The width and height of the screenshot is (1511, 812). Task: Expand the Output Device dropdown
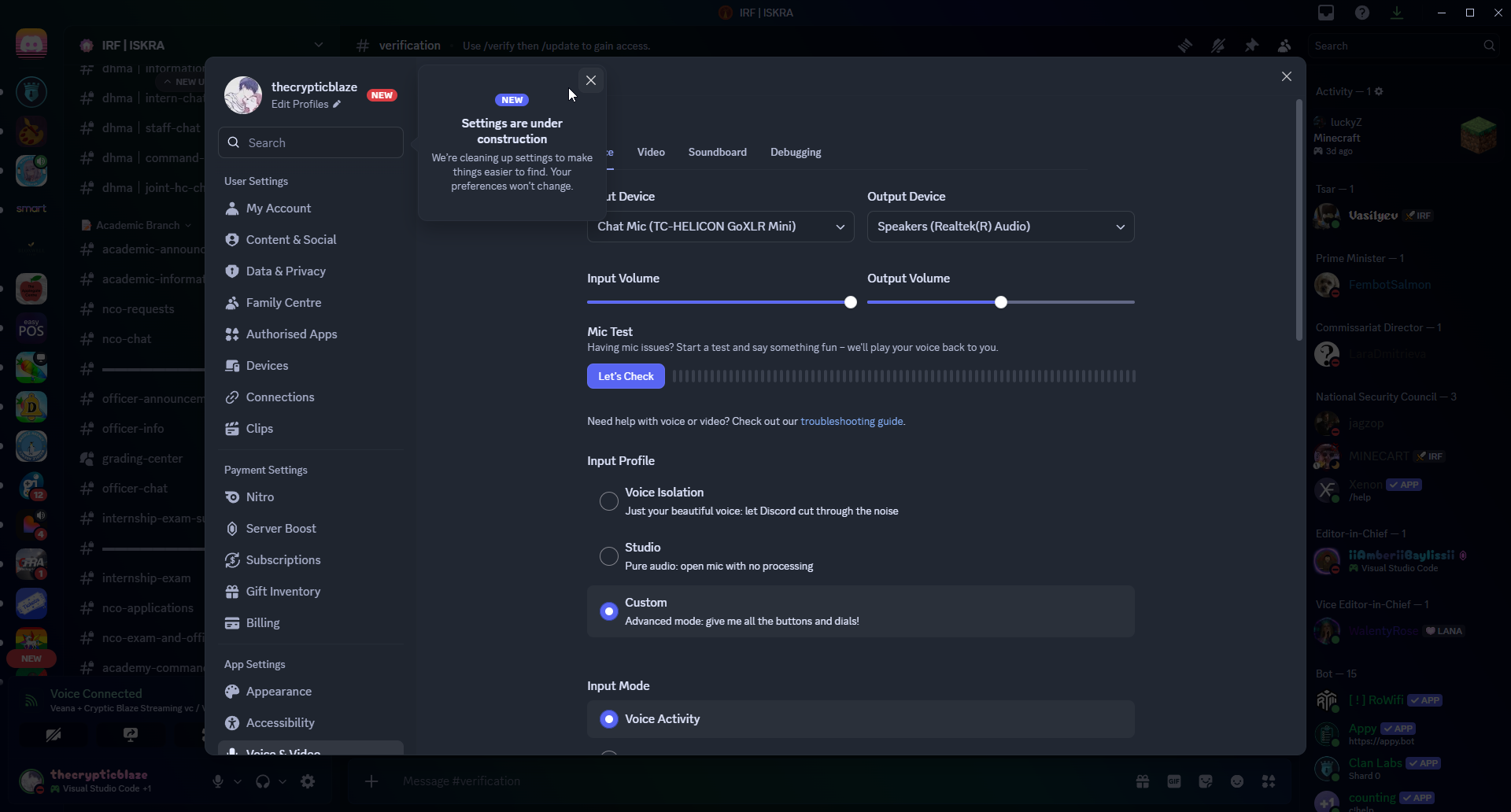[x=1000, y=227]
